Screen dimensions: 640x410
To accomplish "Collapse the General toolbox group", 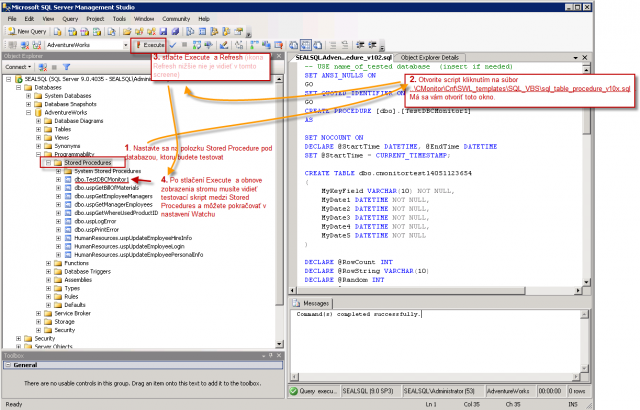I will (8, 365).
